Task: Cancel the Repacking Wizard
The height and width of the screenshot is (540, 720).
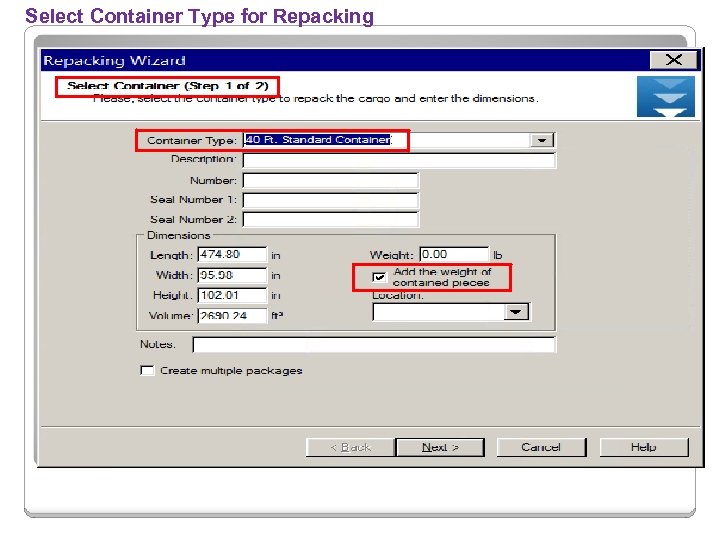Action: [541, 447]
